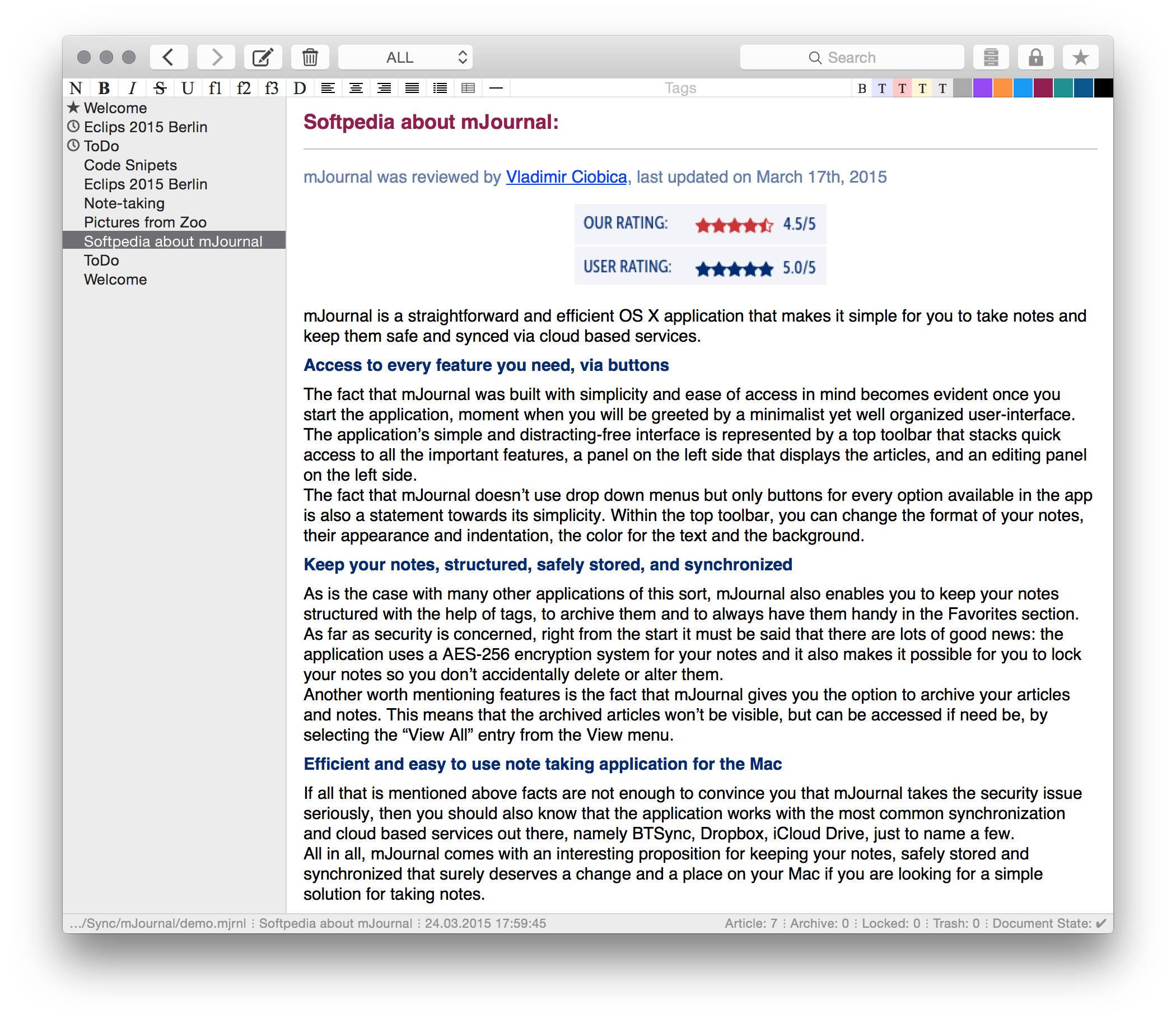The height and width of the screenshot is (1023, 1176).
Task: Click the D format button
Action: (x=300, y=88)
